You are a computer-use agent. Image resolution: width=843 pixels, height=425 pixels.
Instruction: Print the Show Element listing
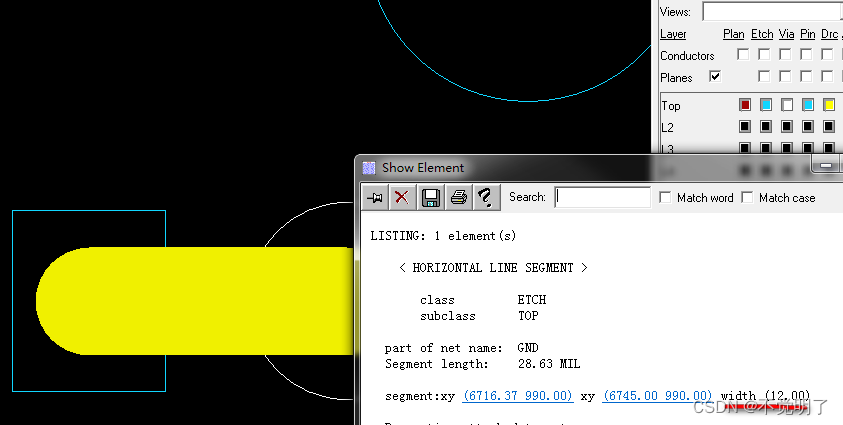459,198
